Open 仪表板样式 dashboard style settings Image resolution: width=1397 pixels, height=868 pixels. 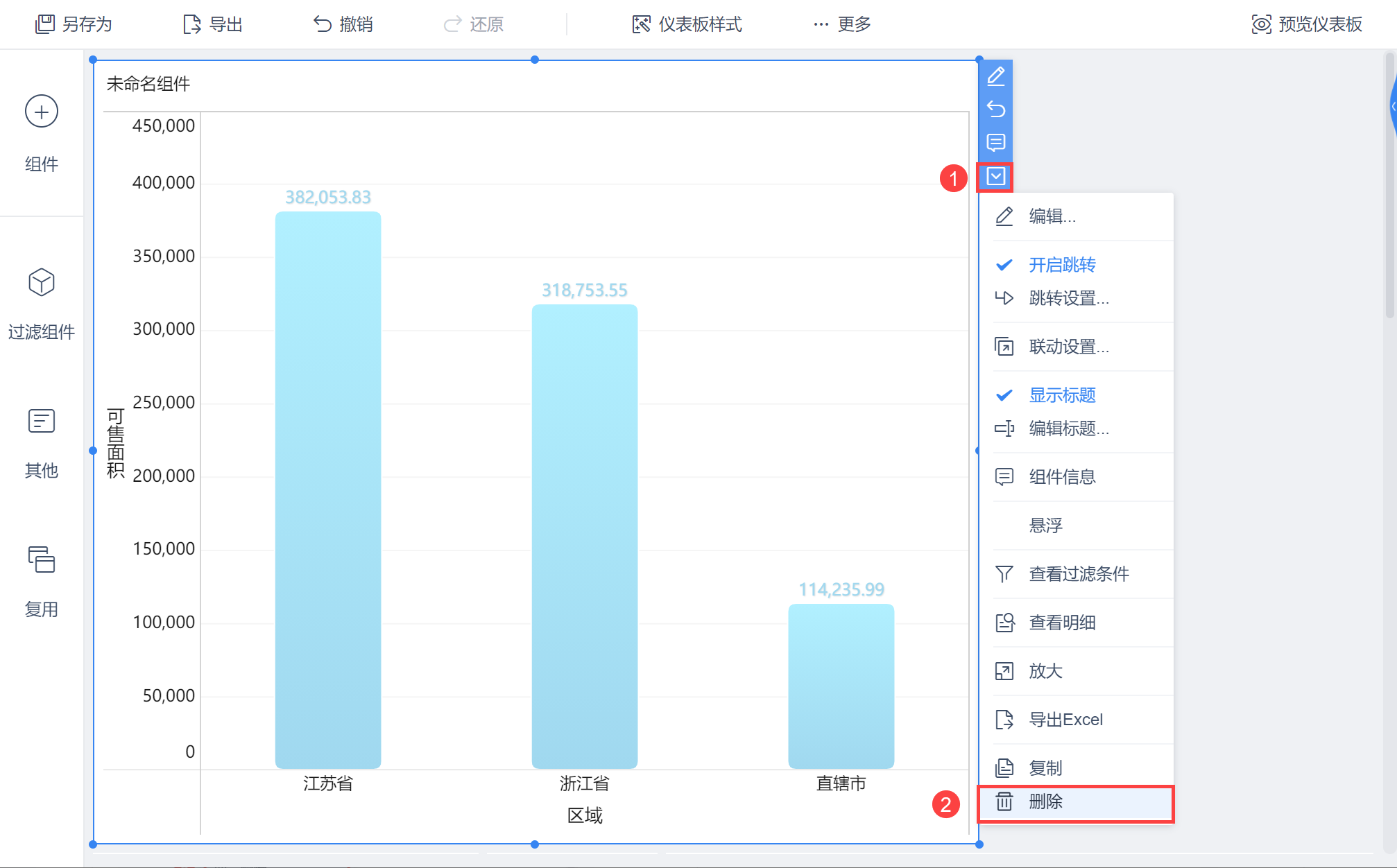click(x=687, y=24)
